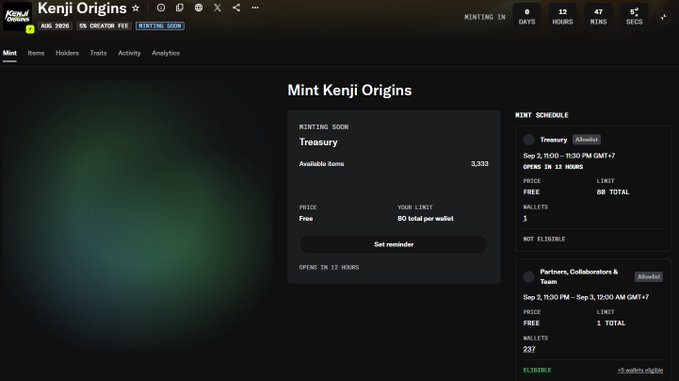Click the "AUG 2026" tag
Viewport: 679px width, 381px height.
pos(55,26)
